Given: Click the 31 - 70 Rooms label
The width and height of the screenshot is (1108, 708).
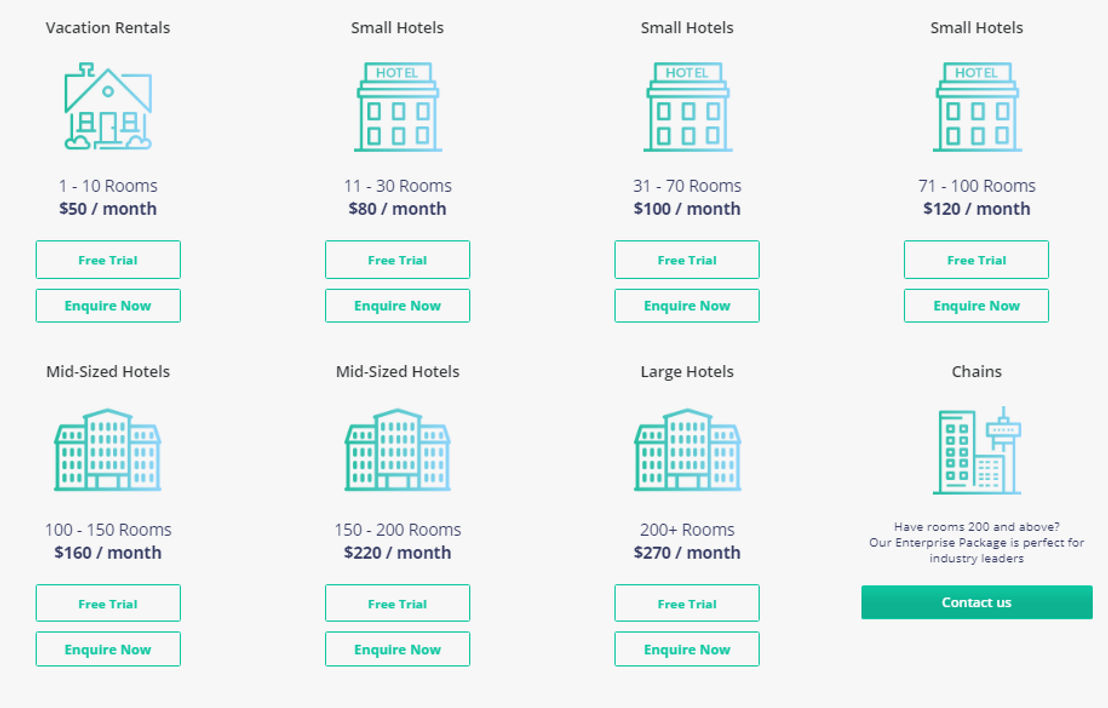Looking at the screenshot, I should 687,186.
